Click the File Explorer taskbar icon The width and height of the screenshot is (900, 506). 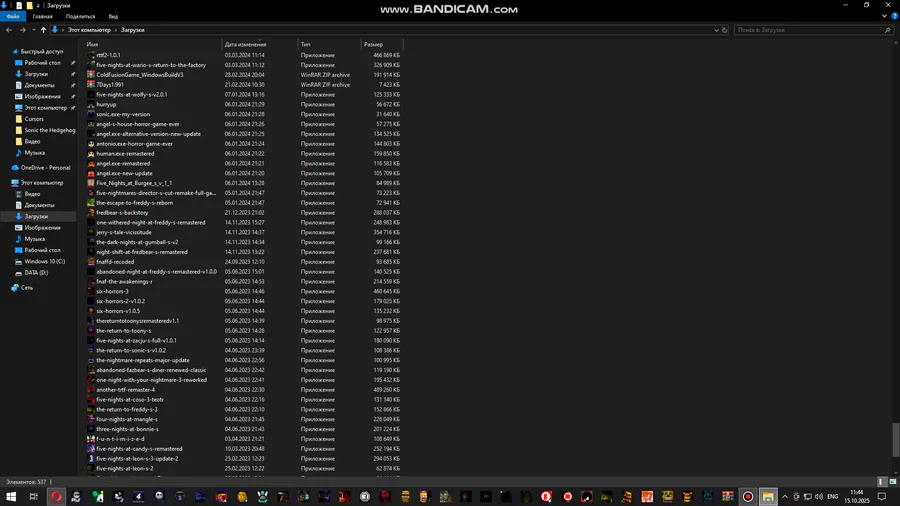coord(768,497)
